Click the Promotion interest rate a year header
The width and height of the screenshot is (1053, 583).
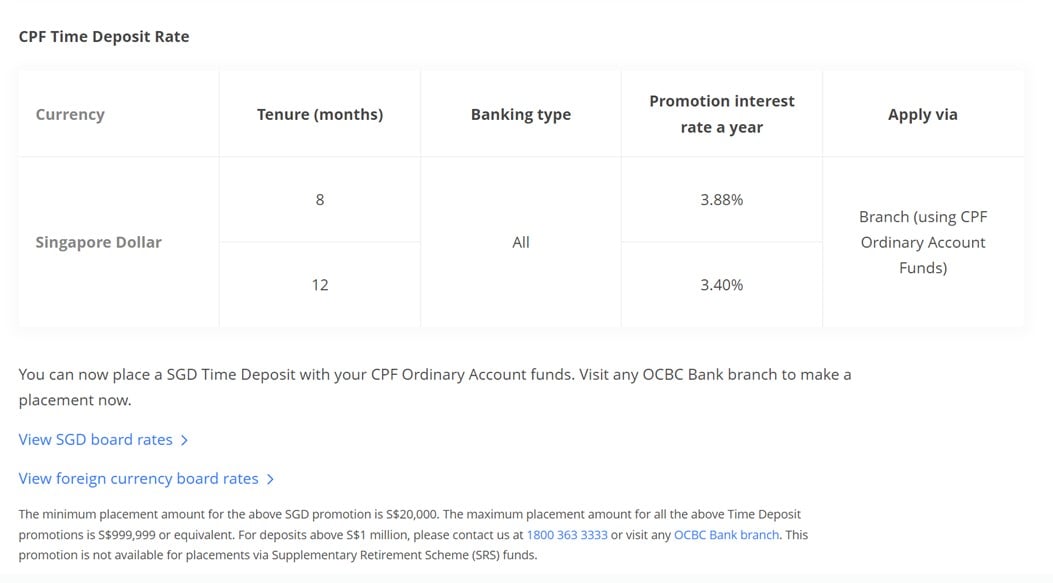click(x=721, y=114)
